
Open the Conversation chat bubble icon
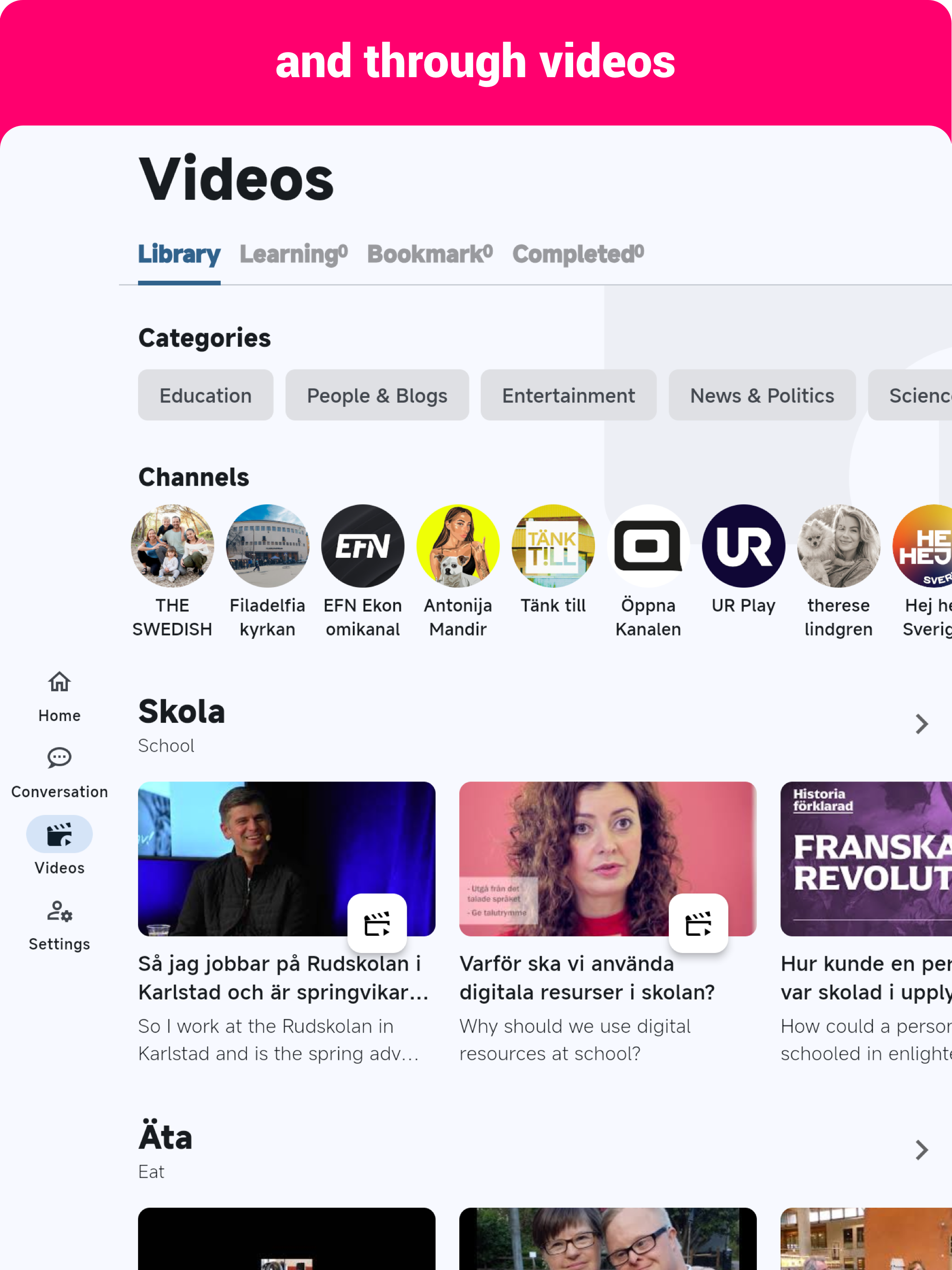tap(59, 758)
